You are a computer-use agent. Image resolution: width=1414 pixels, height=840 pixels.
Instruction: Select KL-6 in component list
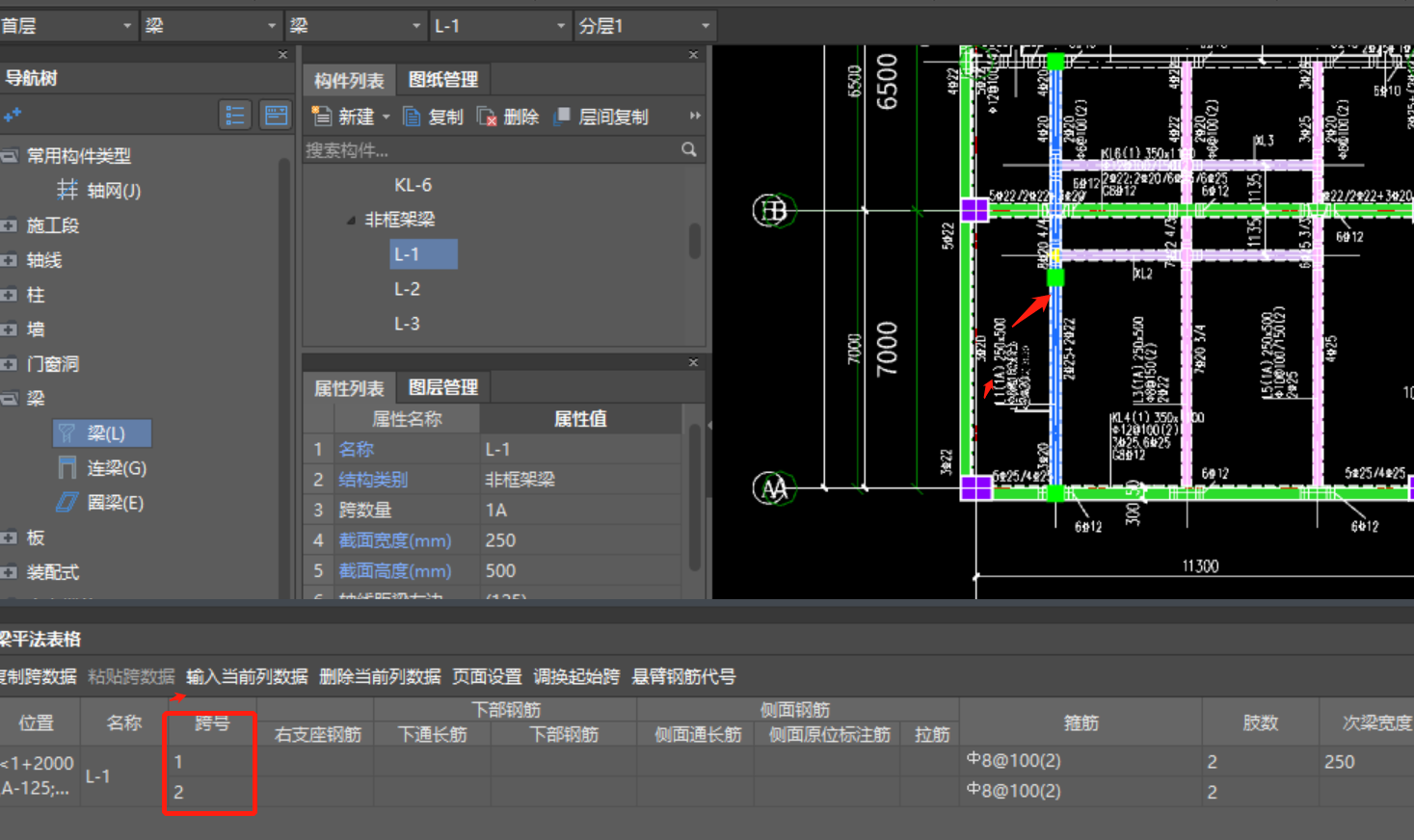[x=413, y=185]
